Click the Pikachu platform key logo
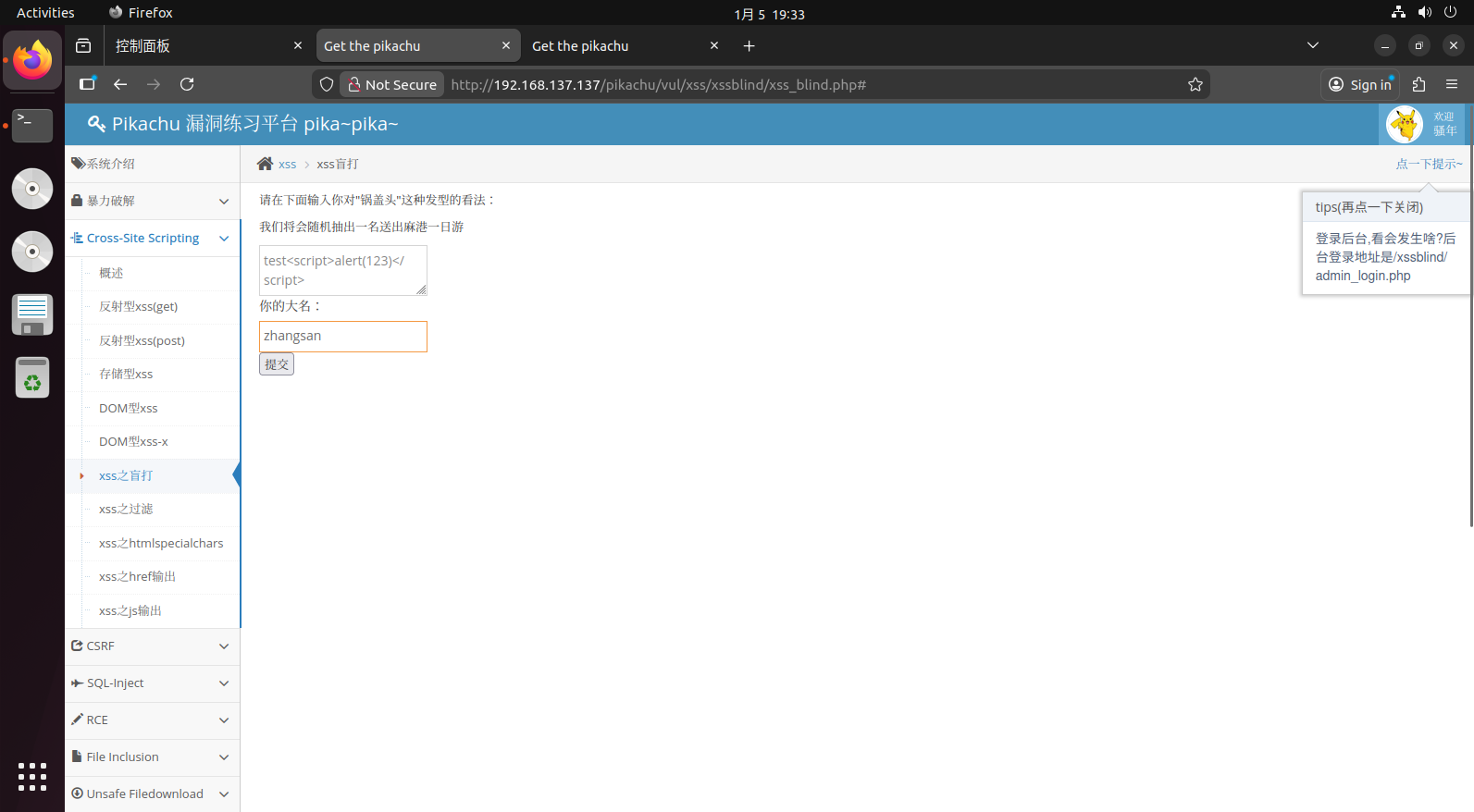This screenshot has height=812, width=1474. [x=96, y=124]
